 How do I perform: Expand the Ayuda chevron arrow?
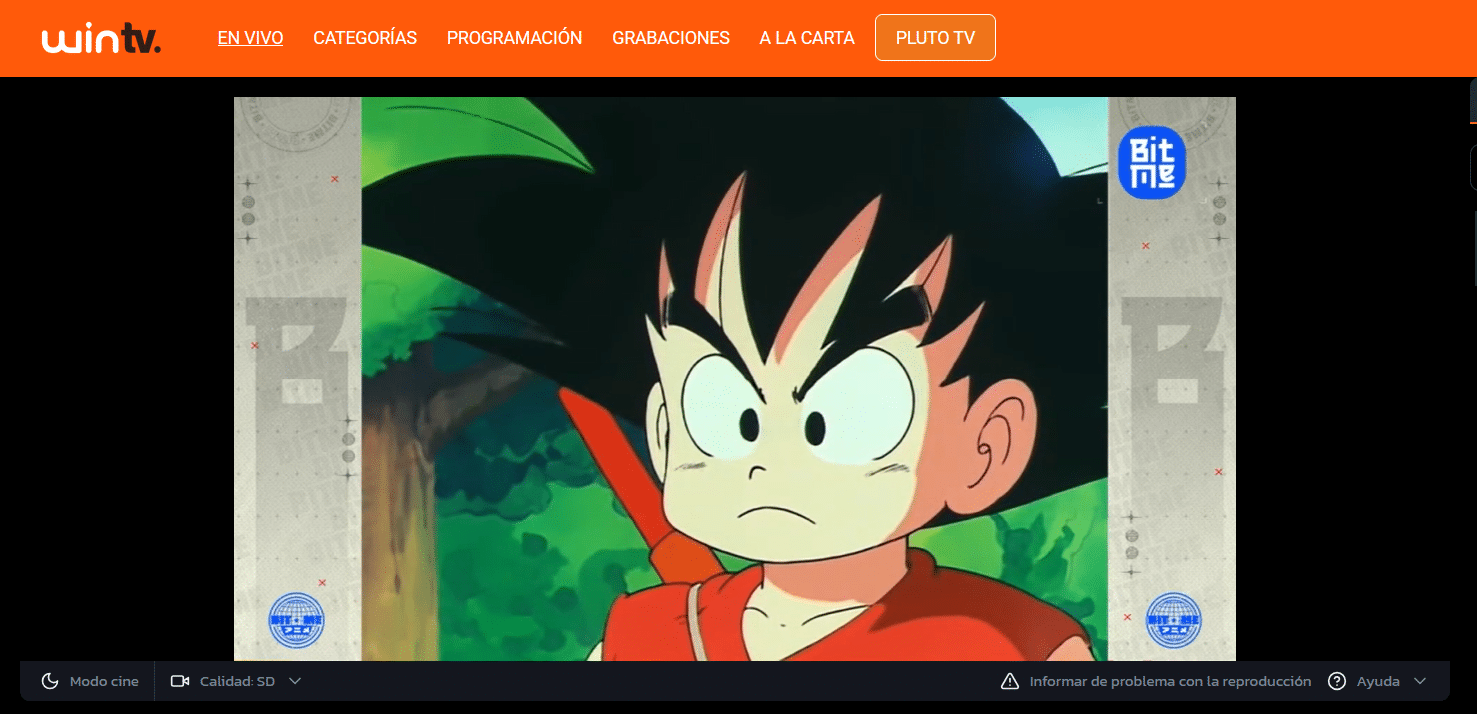pos(1420,681)
